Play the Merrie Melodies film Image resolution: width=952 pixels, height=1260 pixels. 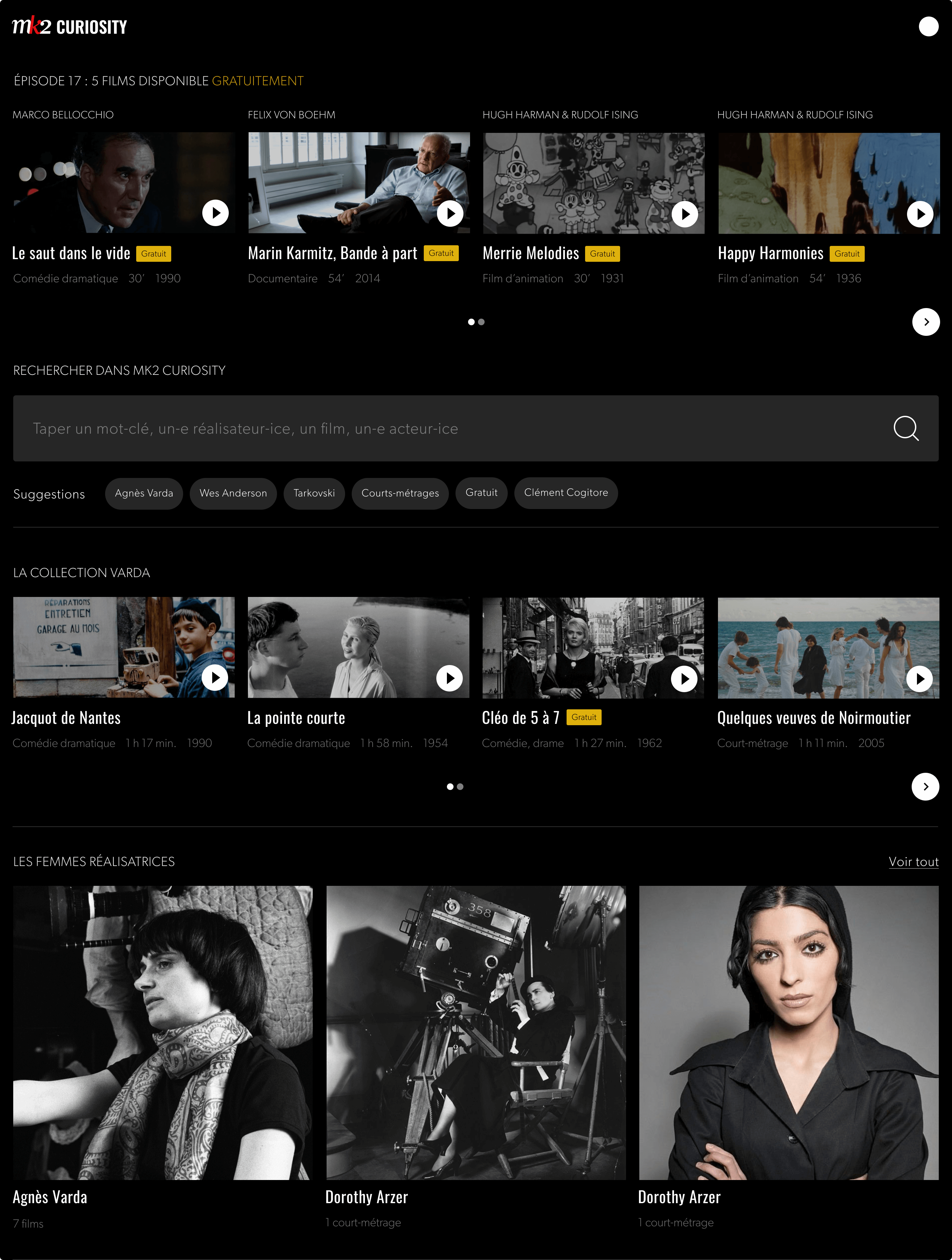pyautogui.click(x=685, y=214)
